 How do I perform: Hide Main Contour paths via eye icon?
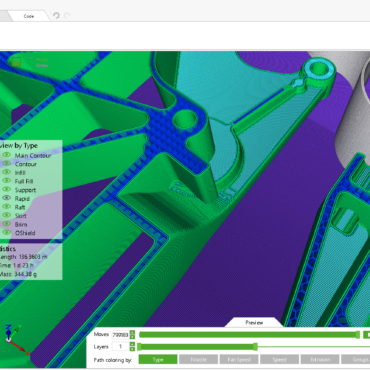[6, 155]
